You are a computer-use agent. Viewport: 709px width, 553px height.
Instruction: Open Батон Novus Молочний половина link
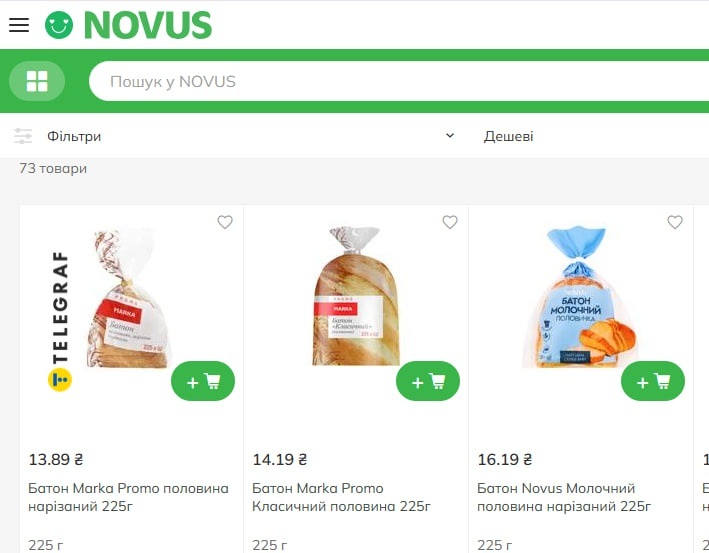point(564,497)
